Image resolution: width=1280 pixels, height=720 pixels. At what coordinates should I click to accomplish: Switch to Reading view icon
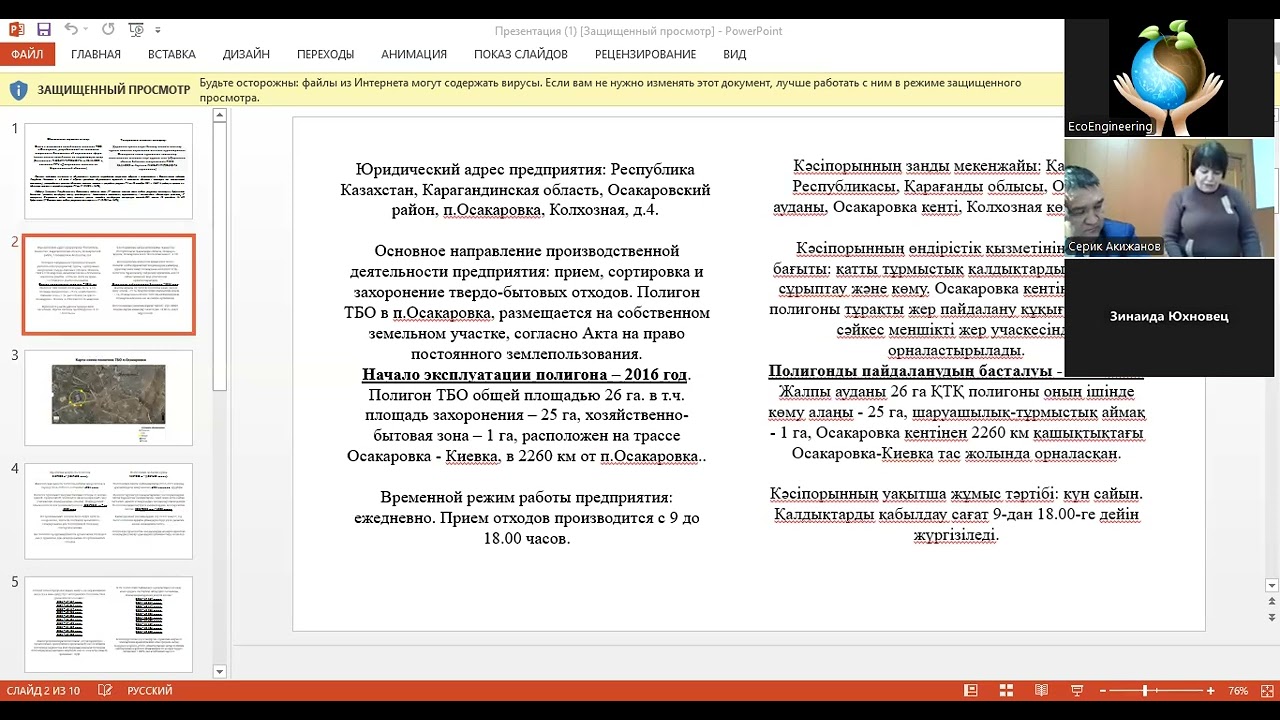coord(1041,691)
